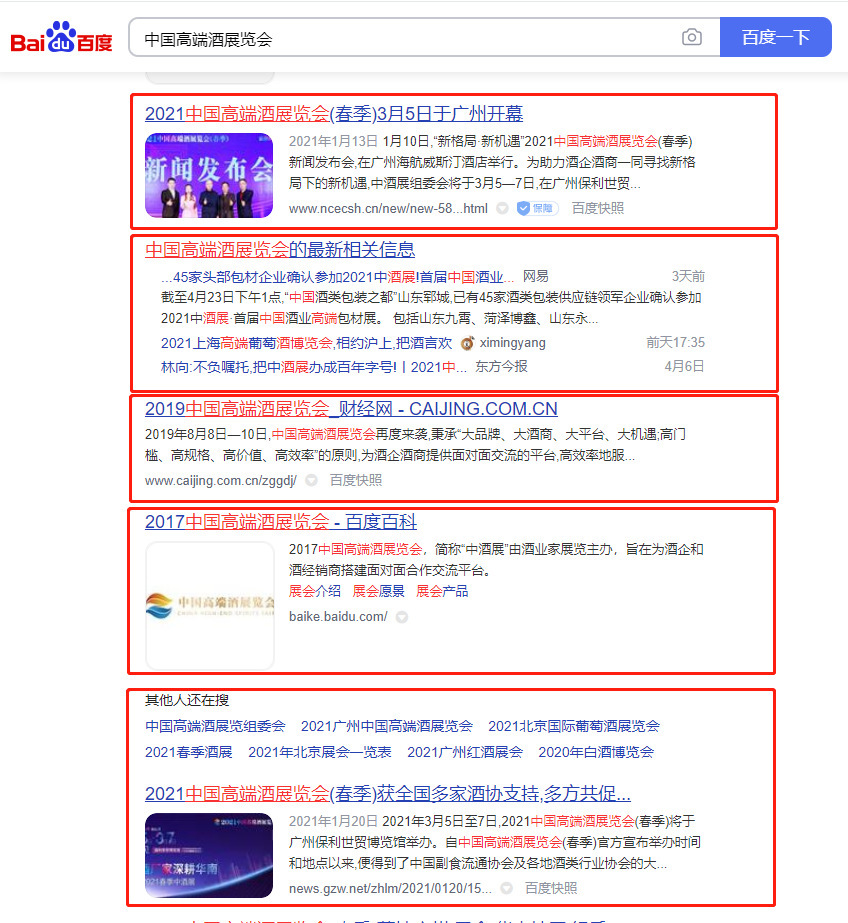Expand dropdown arrow beside news.gzw.net URL
The width and height of the screenshot is (848, 923).
pyautogui.click(x=506, y=888)
